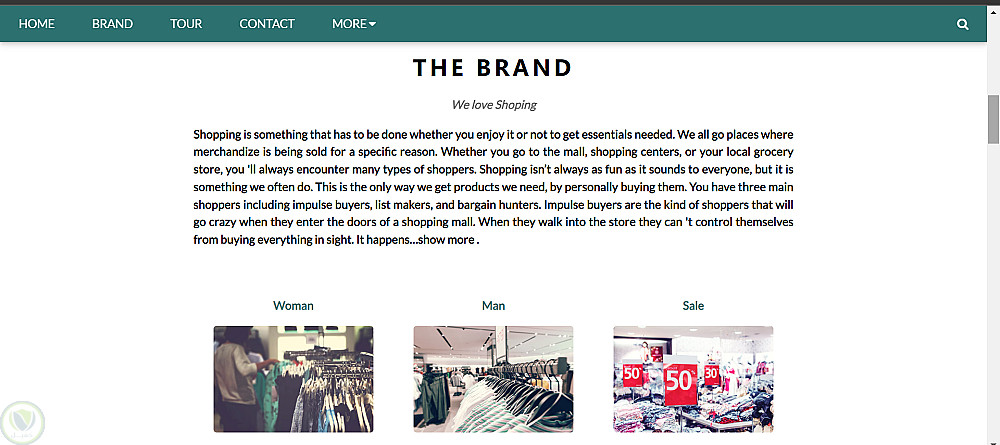
Task: Click the "We love Shoping" subtitle
Action: pyautogui.click(x=493, y=104)
